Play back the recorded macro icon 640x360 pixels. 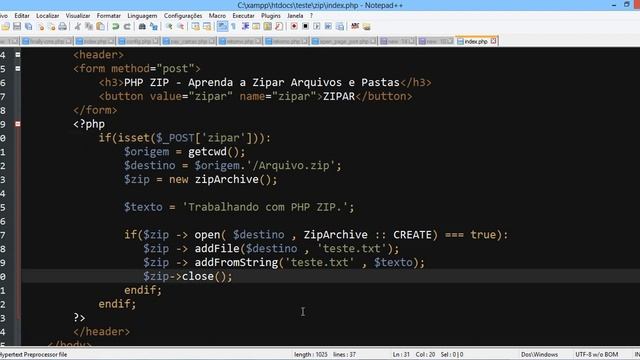point(317,27)
